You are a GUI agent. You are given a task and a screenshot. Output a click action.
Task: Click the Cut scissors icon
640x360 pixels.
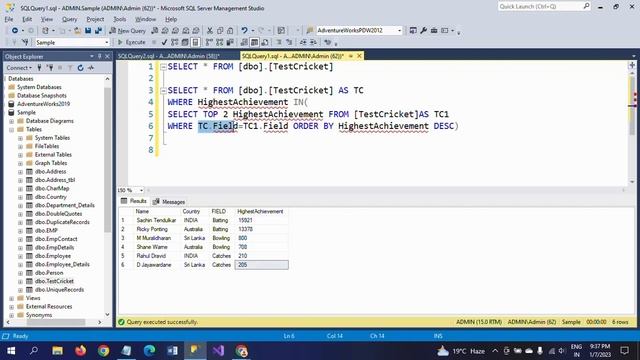(x=210, y=31)
